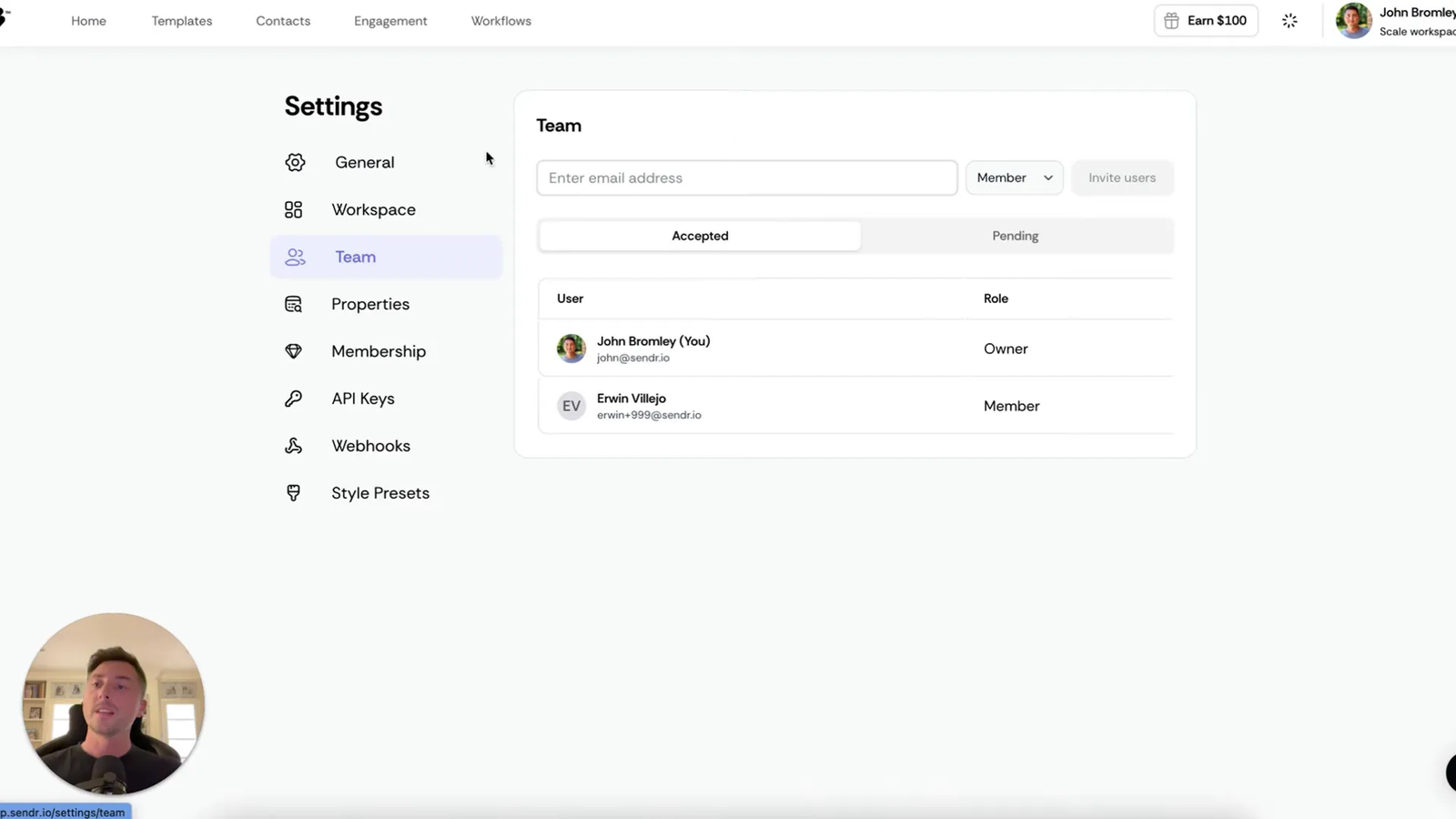Screen dimensions: 1456x819
Task: Click the Invite users button
Action: coord(1121,177)
